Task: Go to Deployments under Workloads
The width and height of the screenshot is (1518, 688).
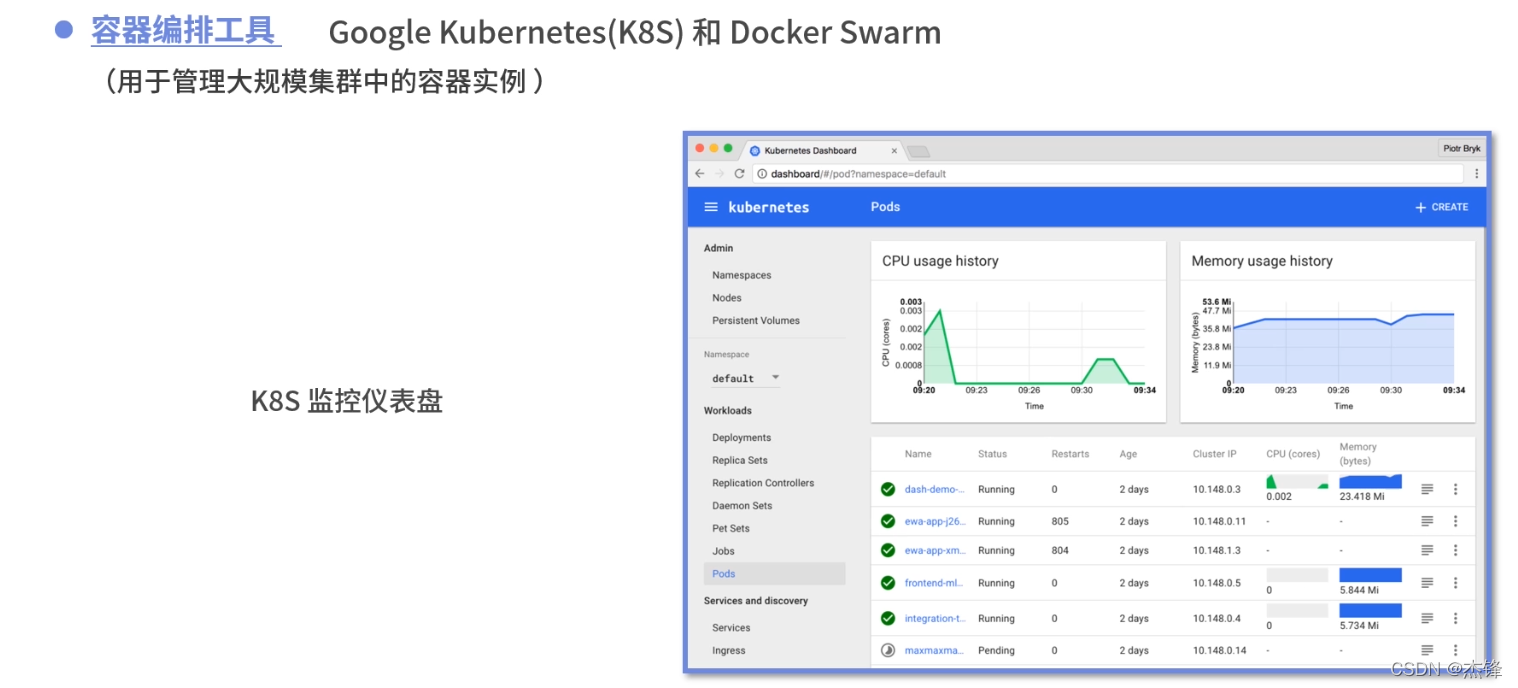Action: tap(742, 438)
